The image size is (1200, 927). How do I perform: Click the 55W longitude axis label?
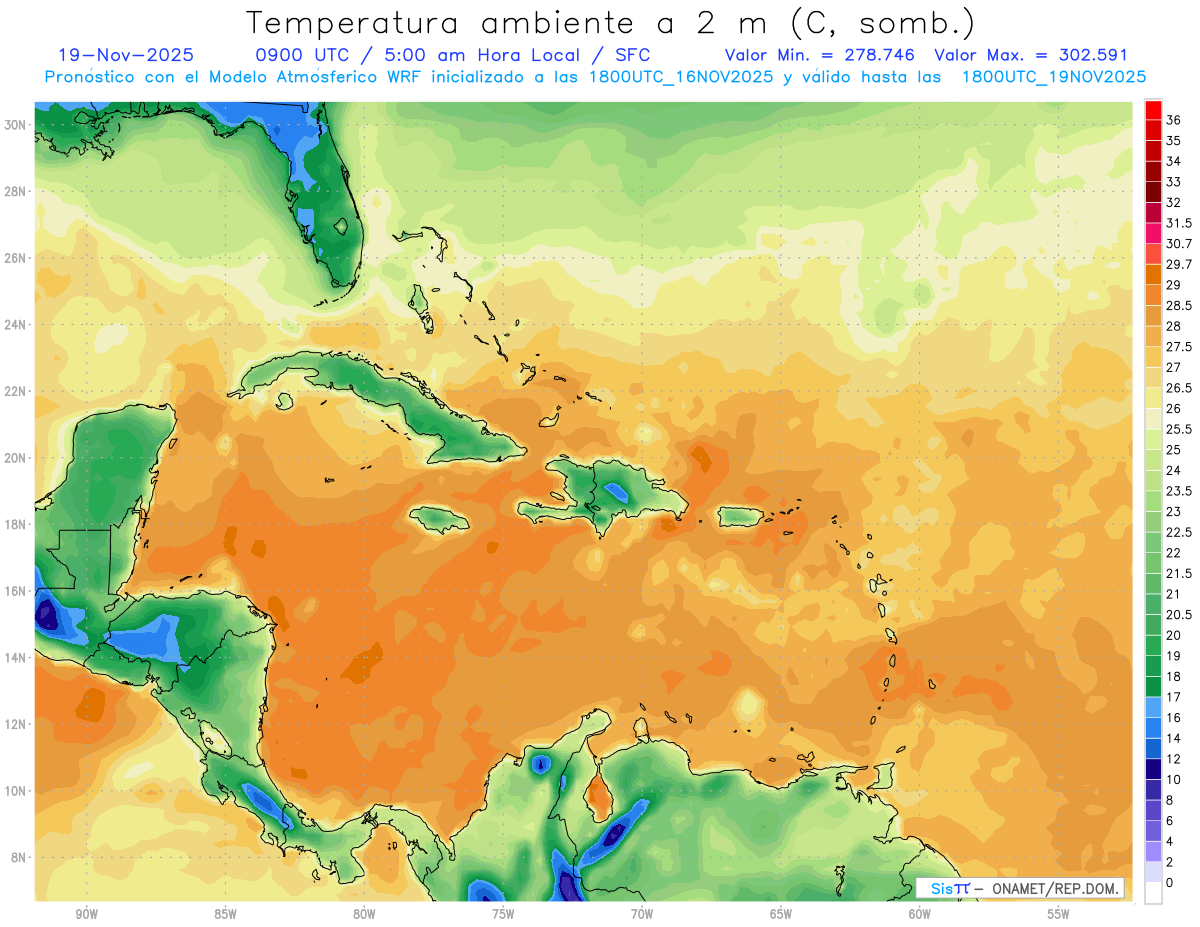1058,914
